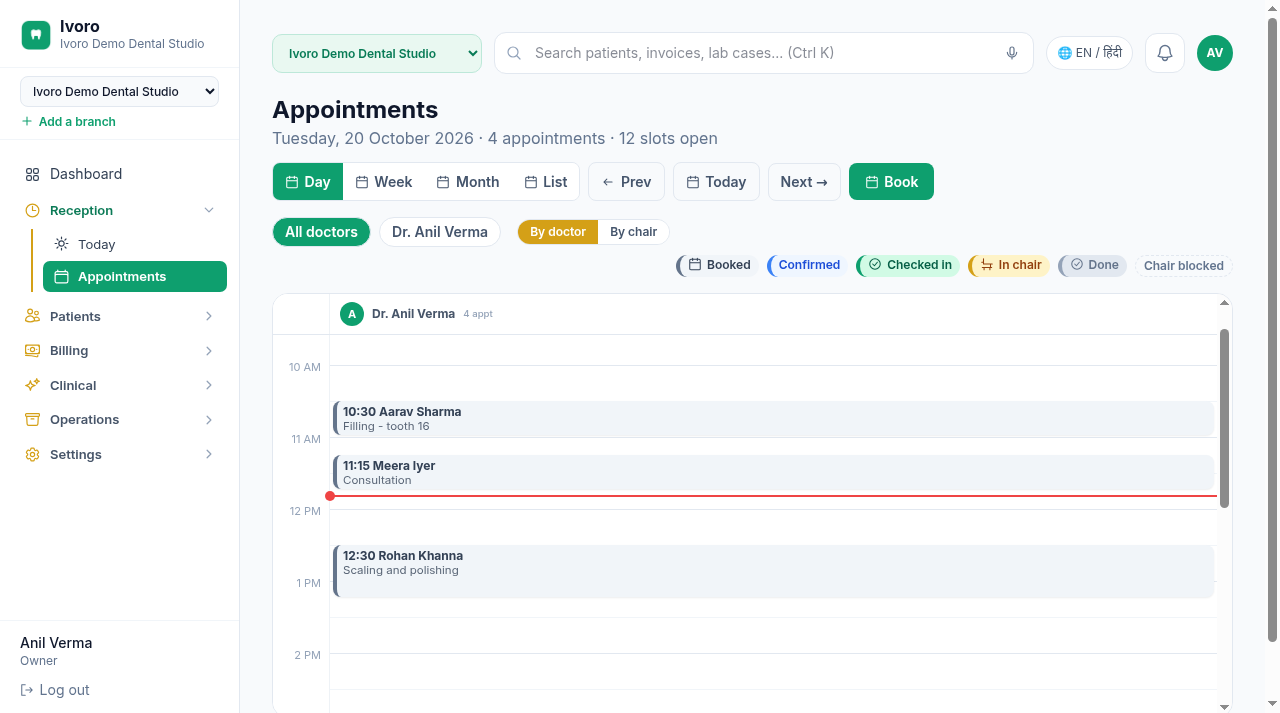Switch to Day view

(308, 182)
